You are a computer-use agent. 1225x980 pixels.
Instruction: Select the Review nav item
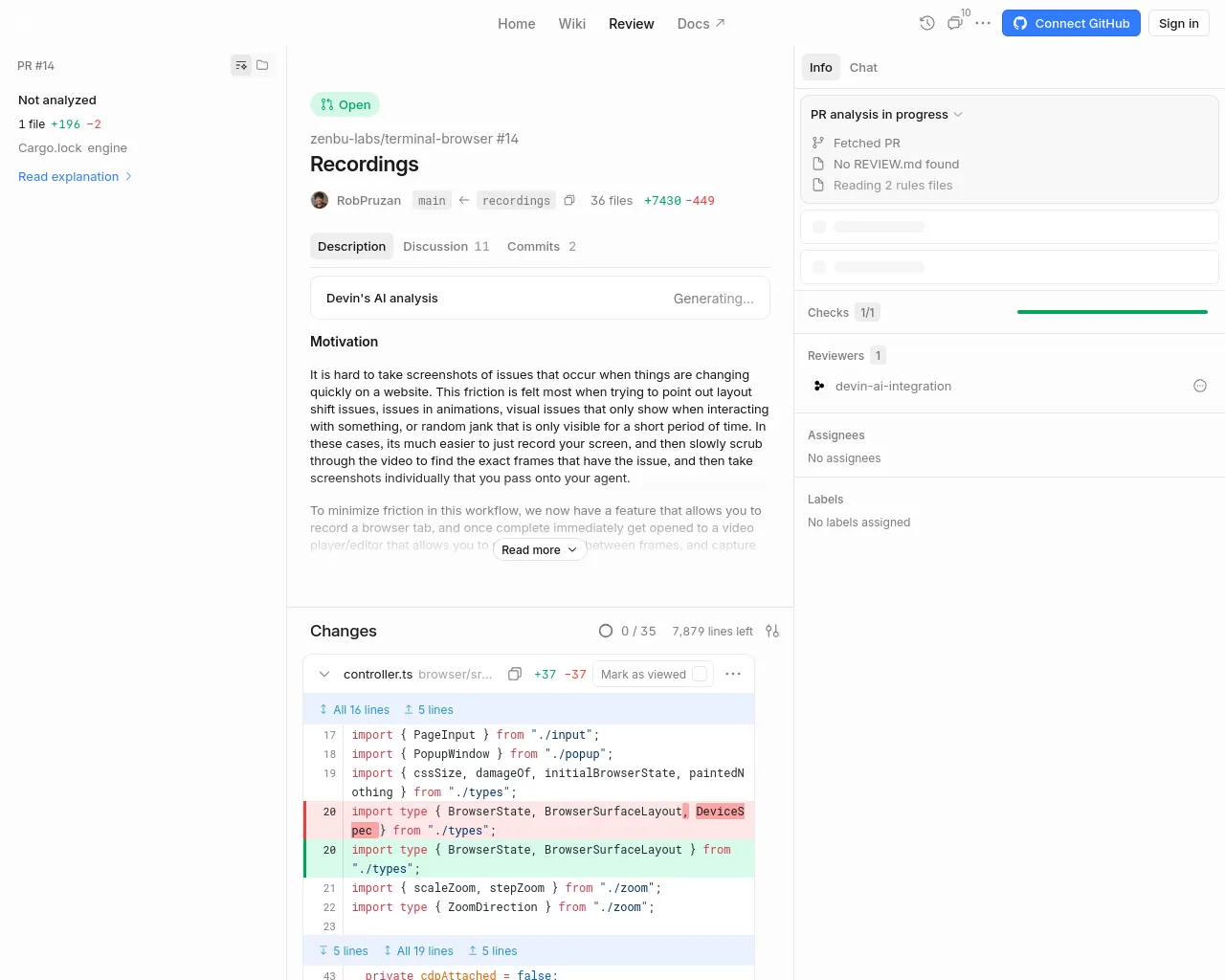click(632, 23)
